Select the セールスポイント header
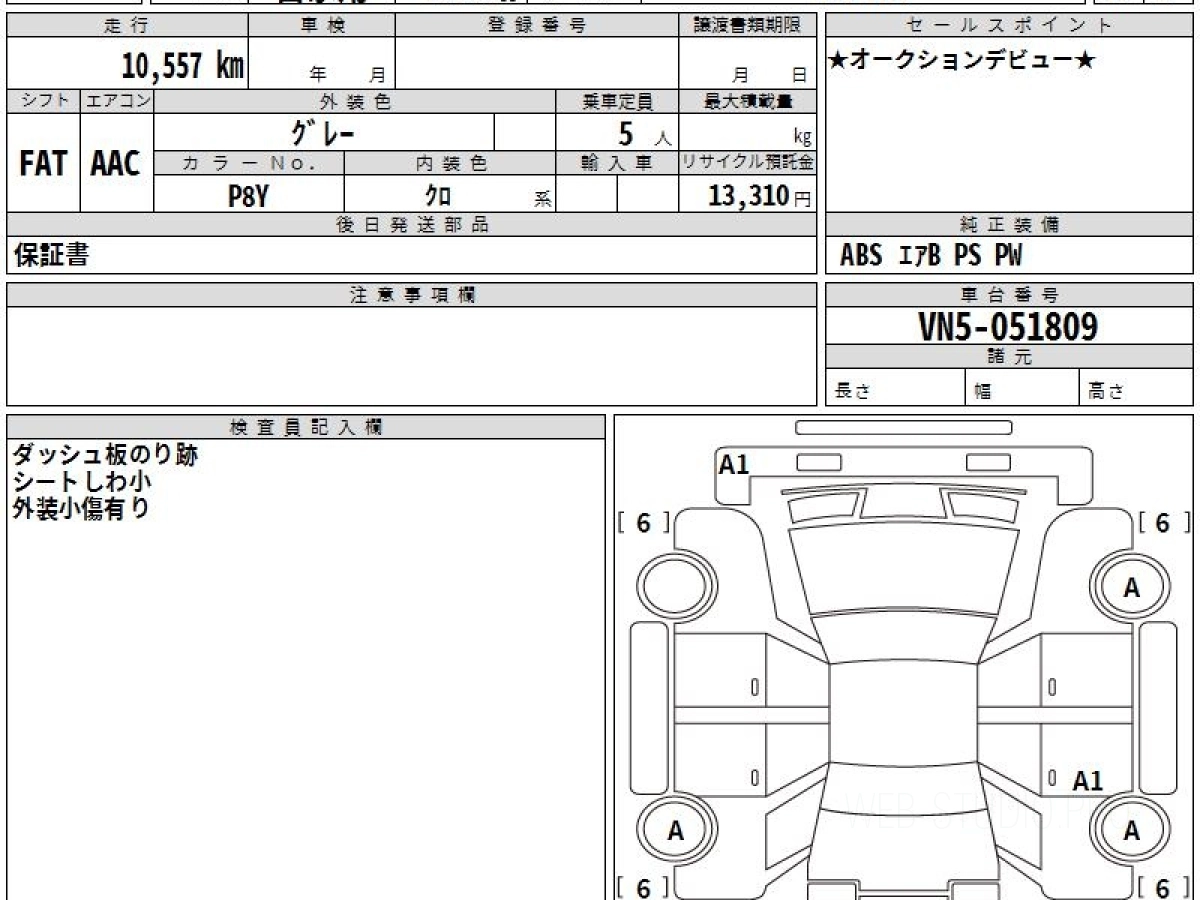 pyautogui.click(x=1010, y=26)
